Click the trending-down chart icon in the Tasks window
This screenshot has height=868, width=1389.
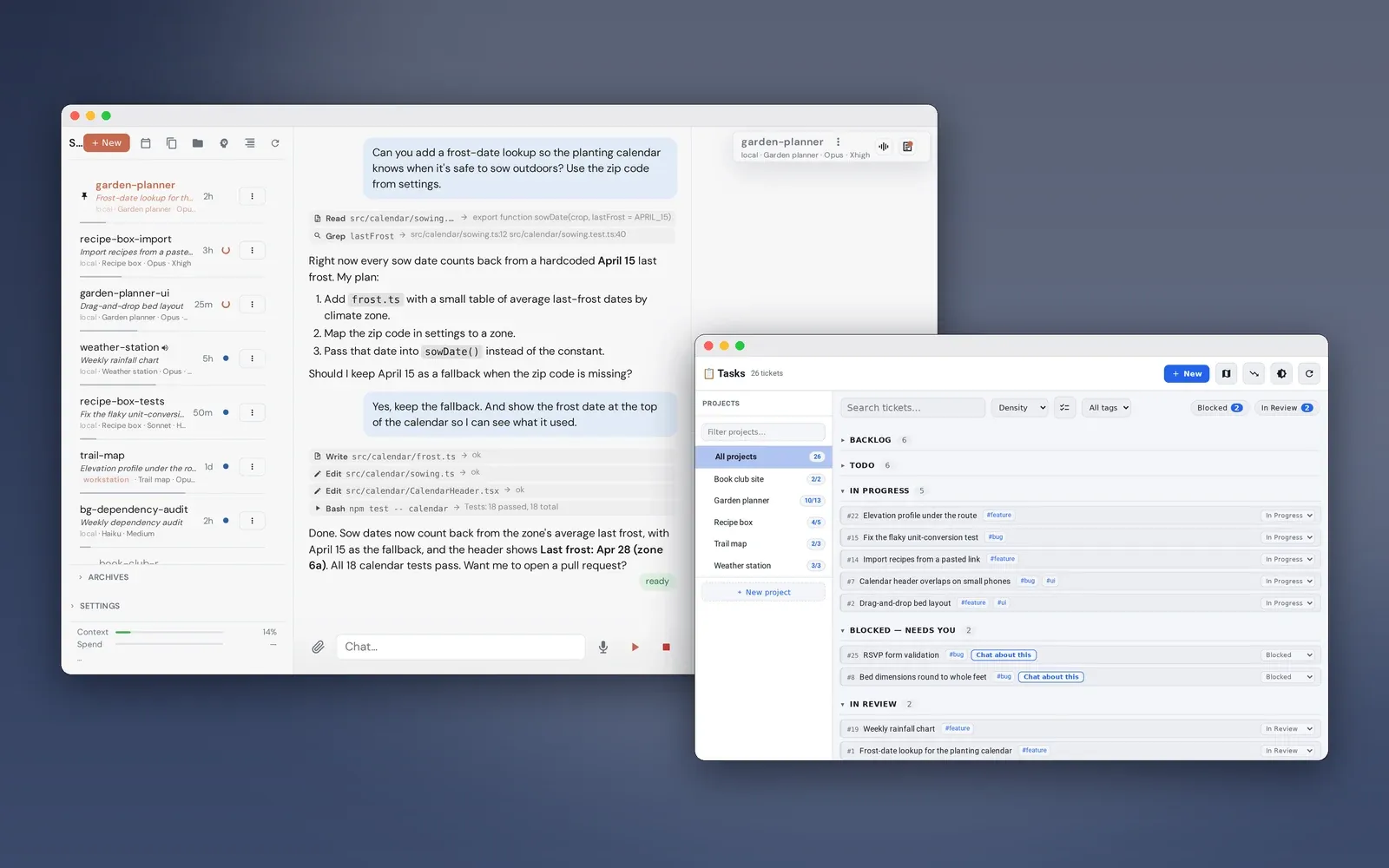pyautogui.click(x=1254, y=373)
